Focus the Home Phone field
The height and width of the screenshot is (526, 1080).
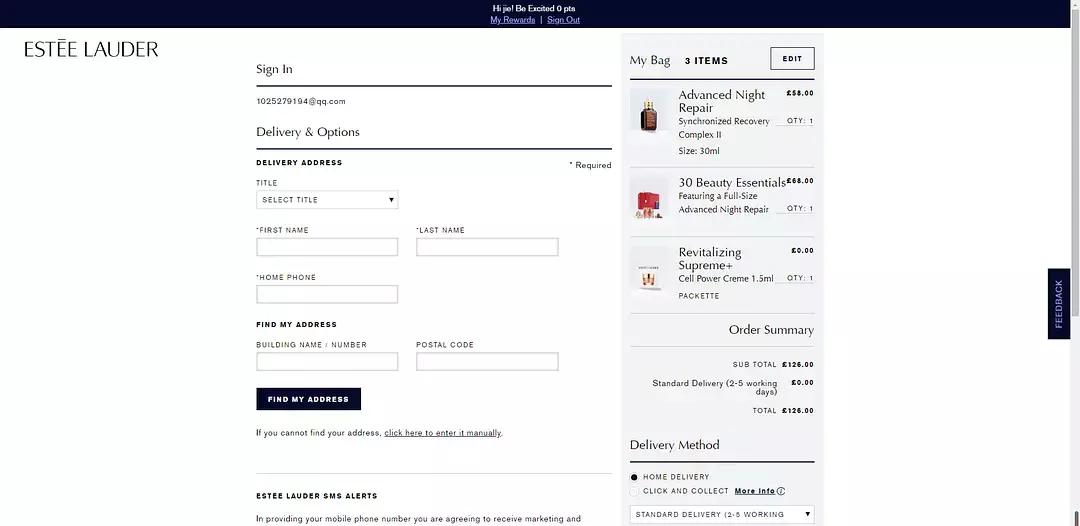click(327, 295)
